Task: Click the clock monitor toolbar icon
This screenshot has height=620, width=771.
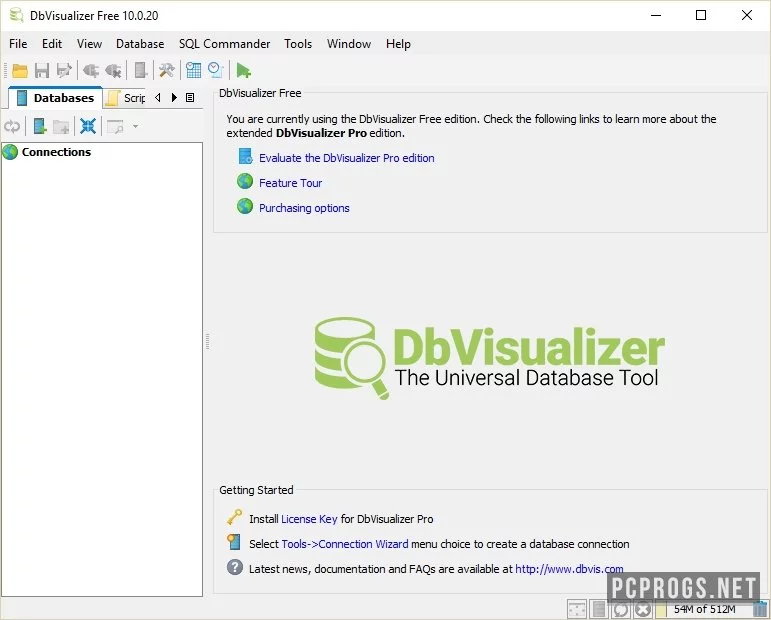Action: pos(216,71)
